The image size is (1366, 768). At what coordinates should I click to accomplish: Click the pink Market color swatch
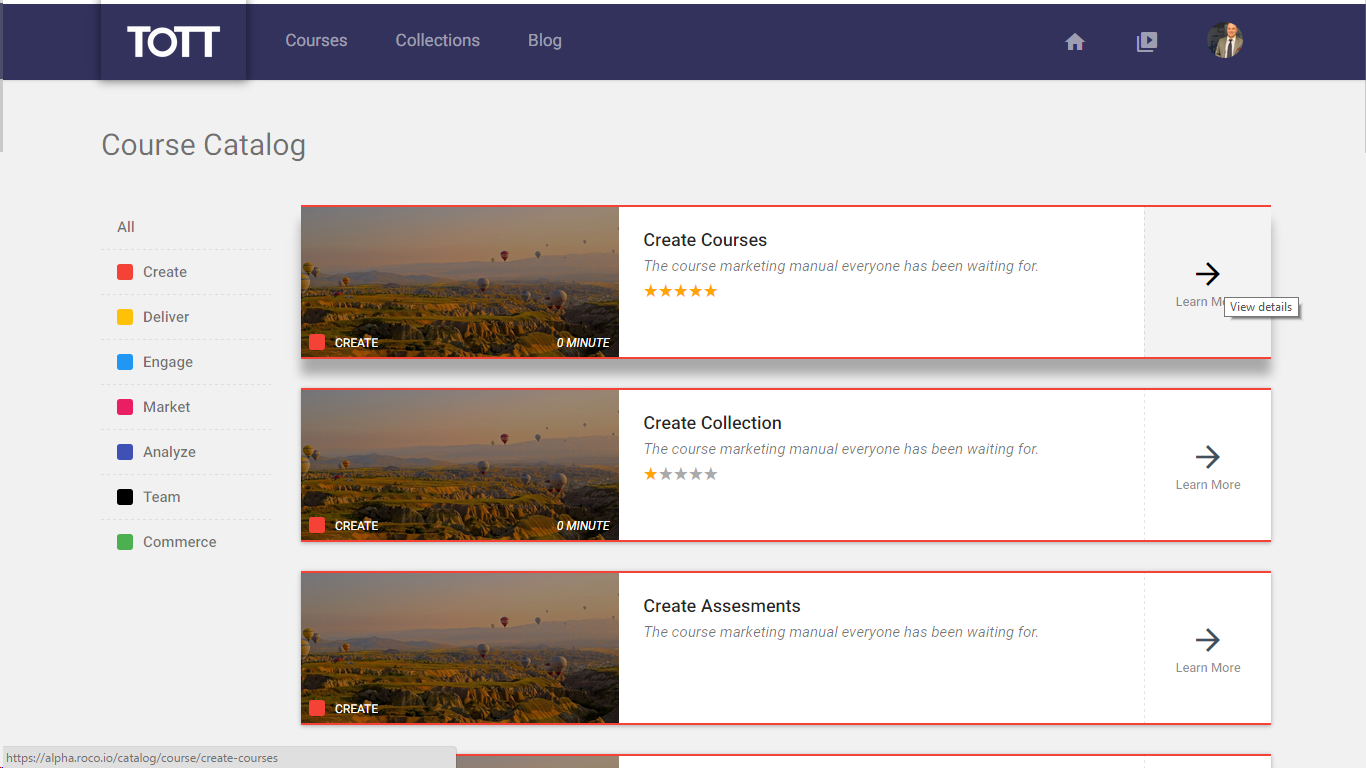tap(125, 407)
